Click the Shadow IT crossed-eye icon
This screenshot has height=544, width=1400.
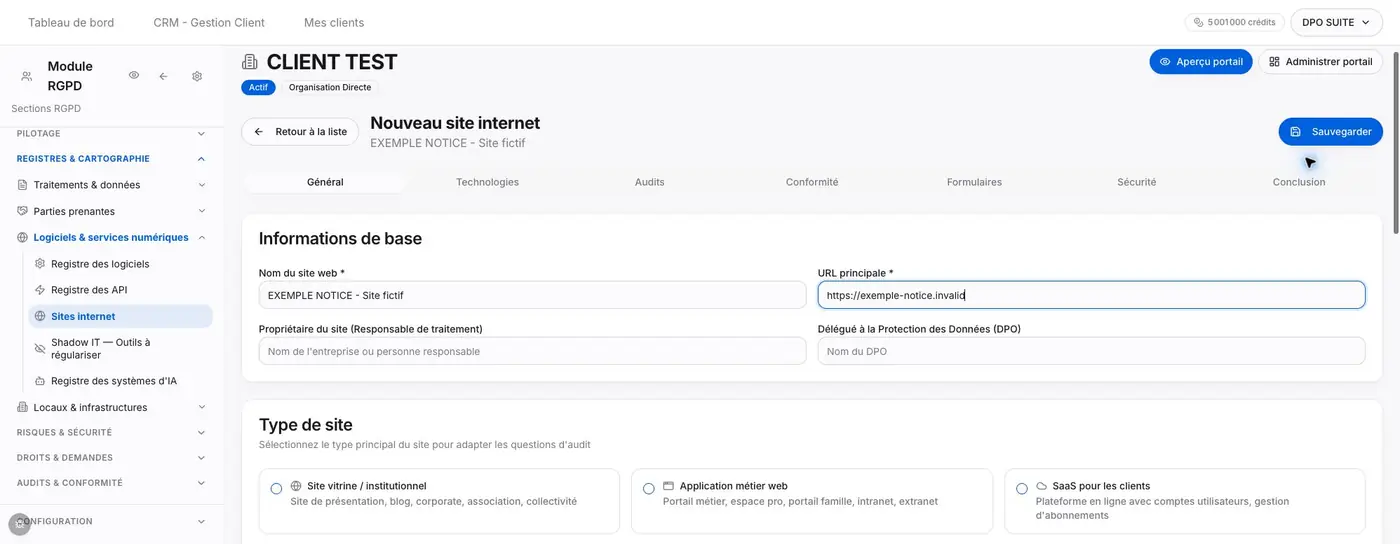point(40,348)
